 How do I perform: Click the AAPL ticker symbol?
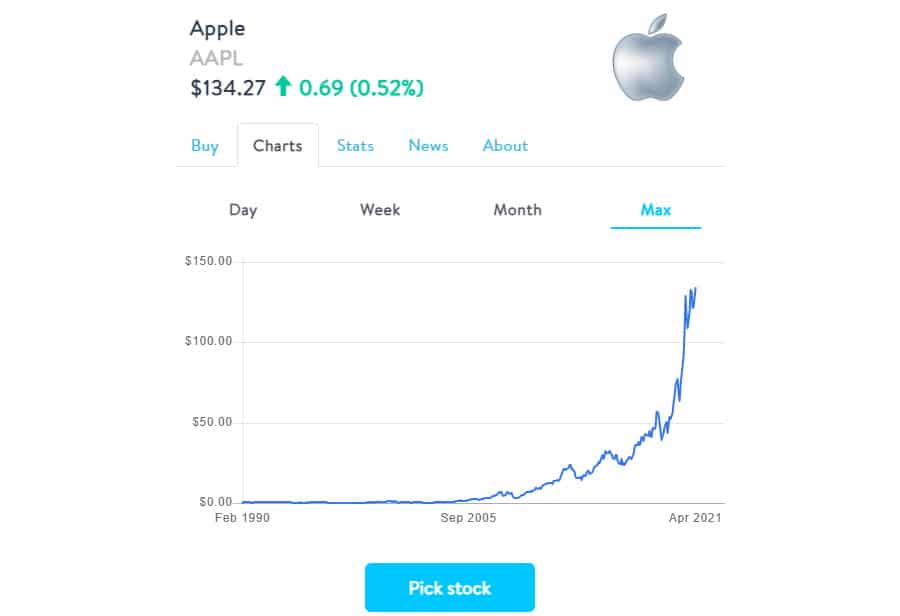click(x=216, y=58)
